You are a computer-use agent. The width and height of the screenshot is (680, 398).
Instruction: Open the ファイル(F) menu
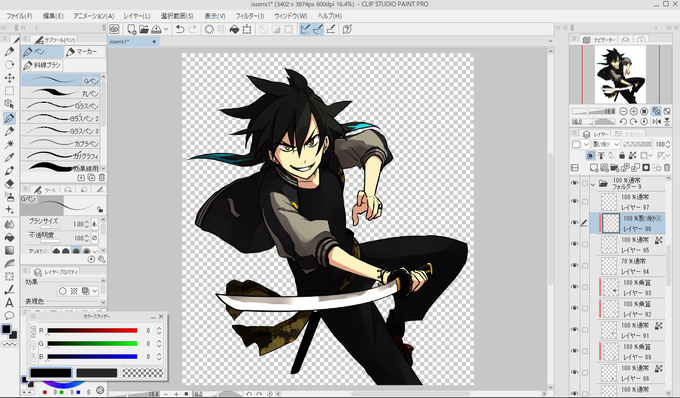click(20, 16)
